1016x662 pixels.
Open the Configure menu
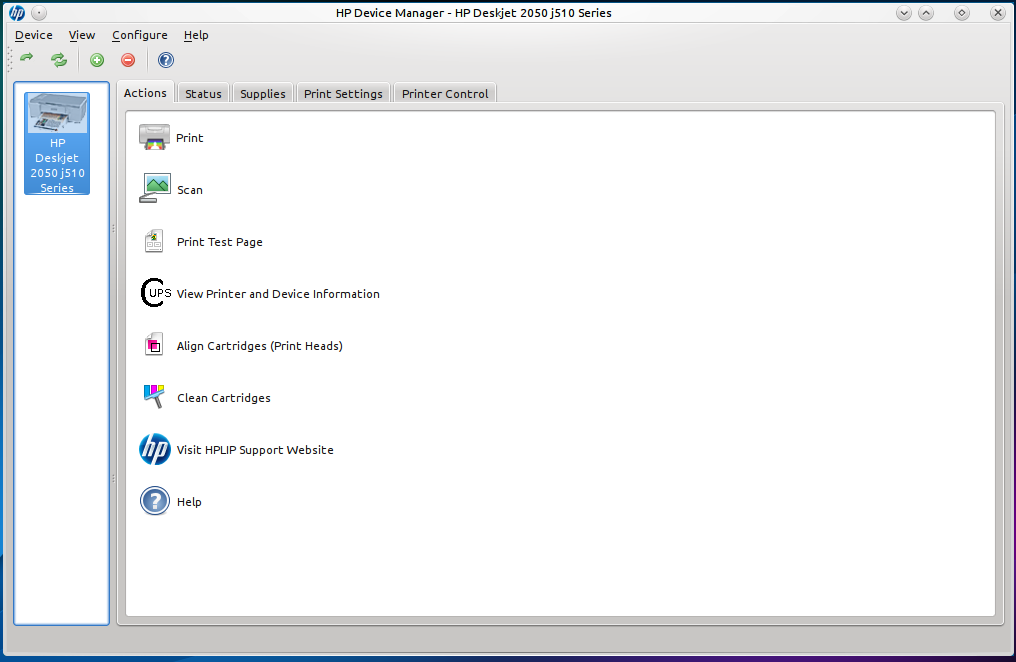point(139,35)
